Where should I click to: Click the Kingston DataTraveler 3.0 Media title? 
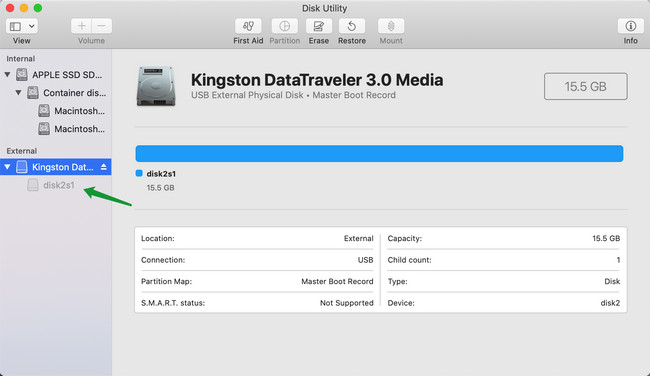pyautogui.click(x=317, y=80)
